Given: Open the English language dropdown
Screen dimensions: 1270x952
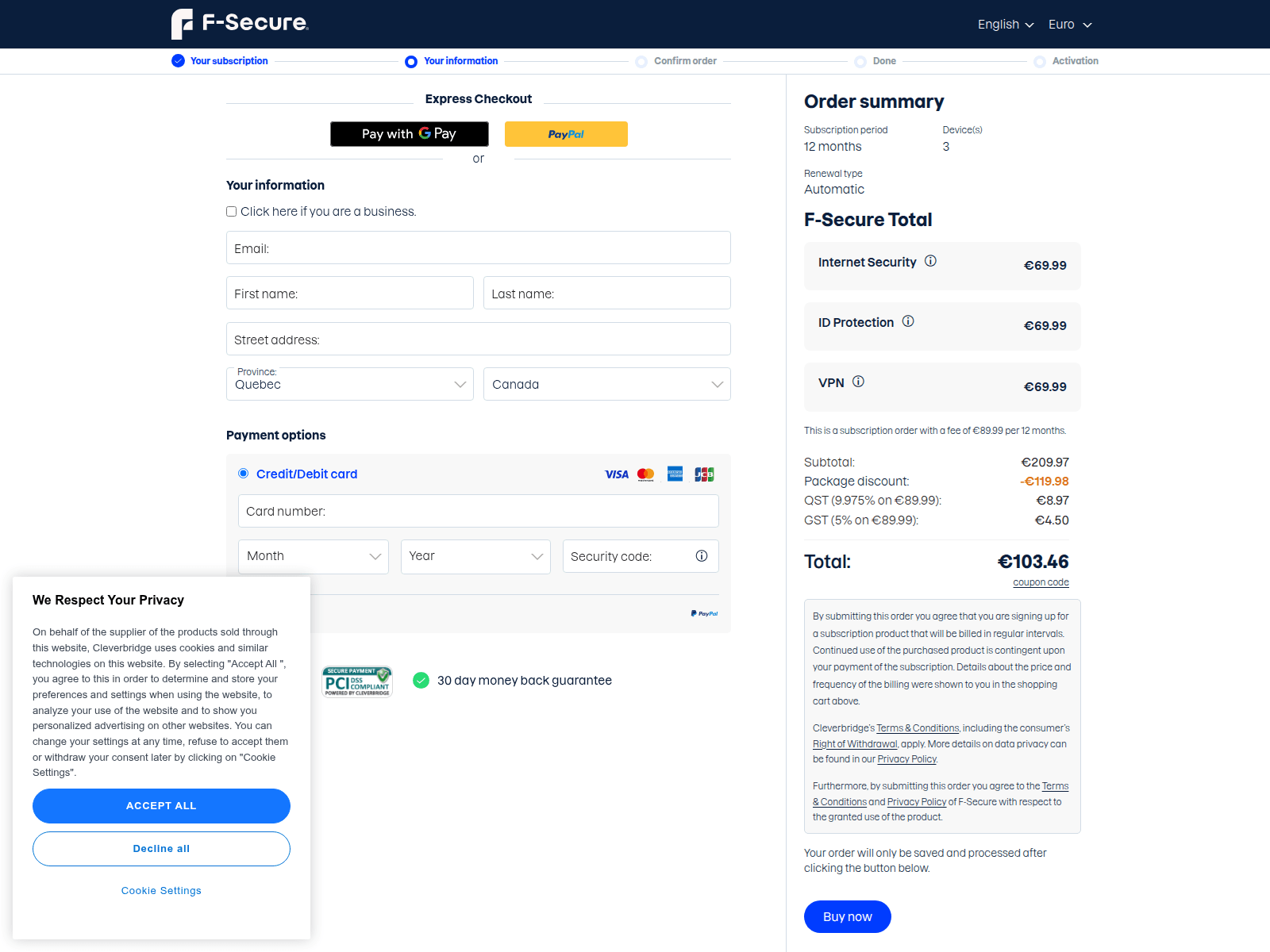Looking at the screenshot, I should [1006, 25].
